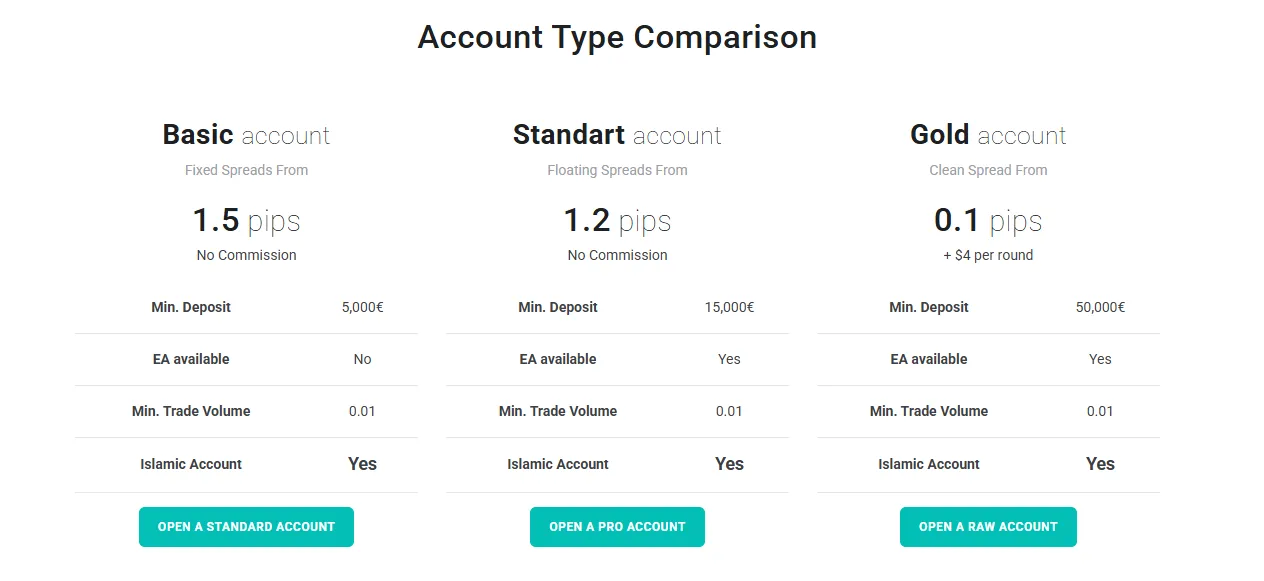Click the Standart account Min. Trade Volume label
The height and width of the screenshot is (581, 1264).
558,411
